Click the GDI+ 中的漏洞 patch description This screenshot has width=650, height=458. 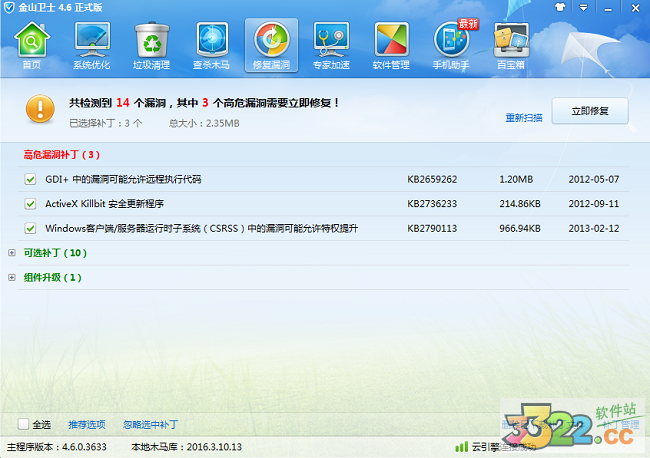click(123, 179)
